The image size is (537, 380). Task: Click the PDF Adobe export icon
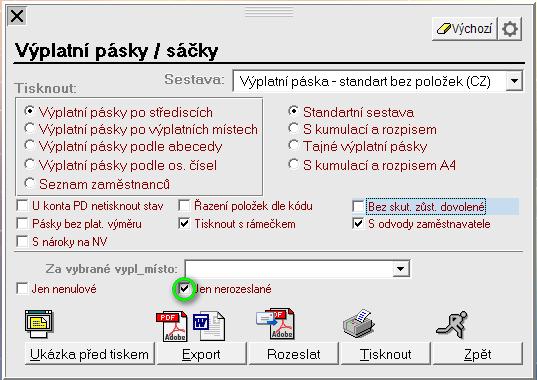[172, 326]
